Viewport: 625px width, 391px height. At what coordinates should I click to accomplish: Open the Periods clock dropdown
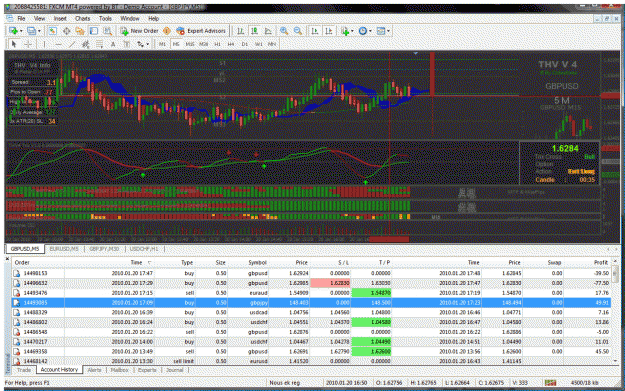tap(364, 31)
